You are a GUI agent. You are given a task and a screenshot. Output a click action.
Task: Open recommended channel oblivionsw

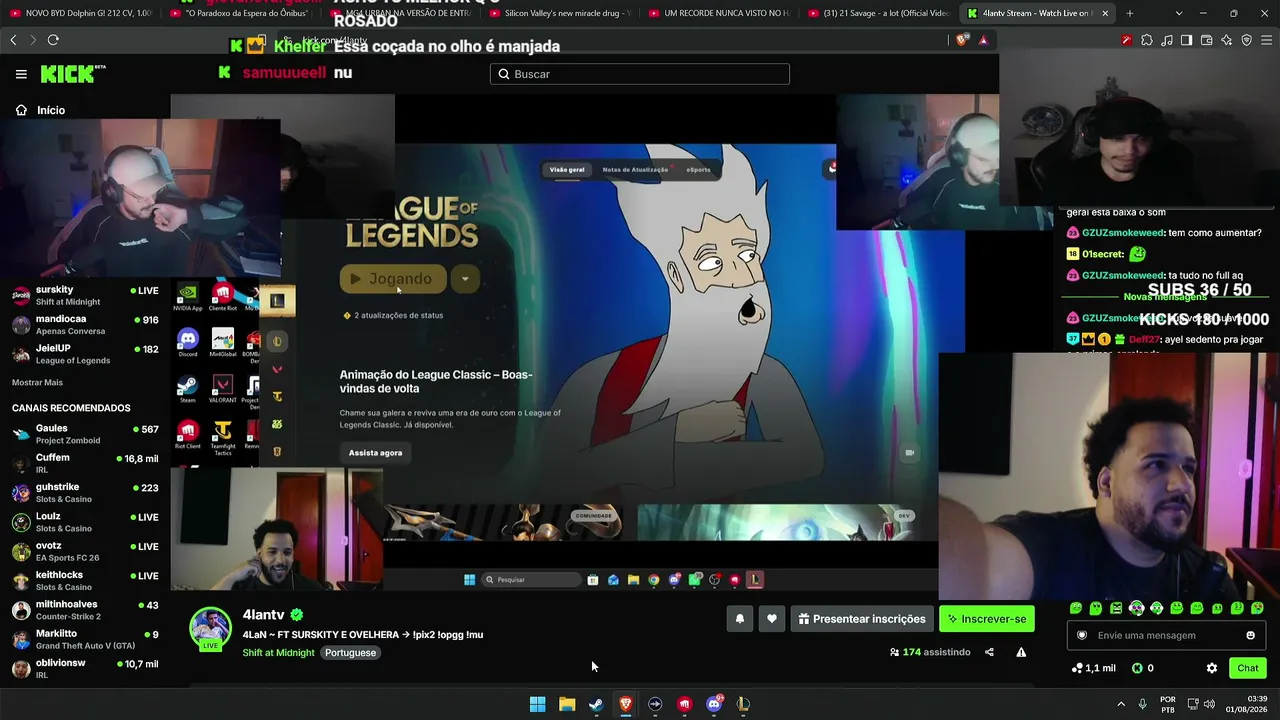click(x=85, y=669)
